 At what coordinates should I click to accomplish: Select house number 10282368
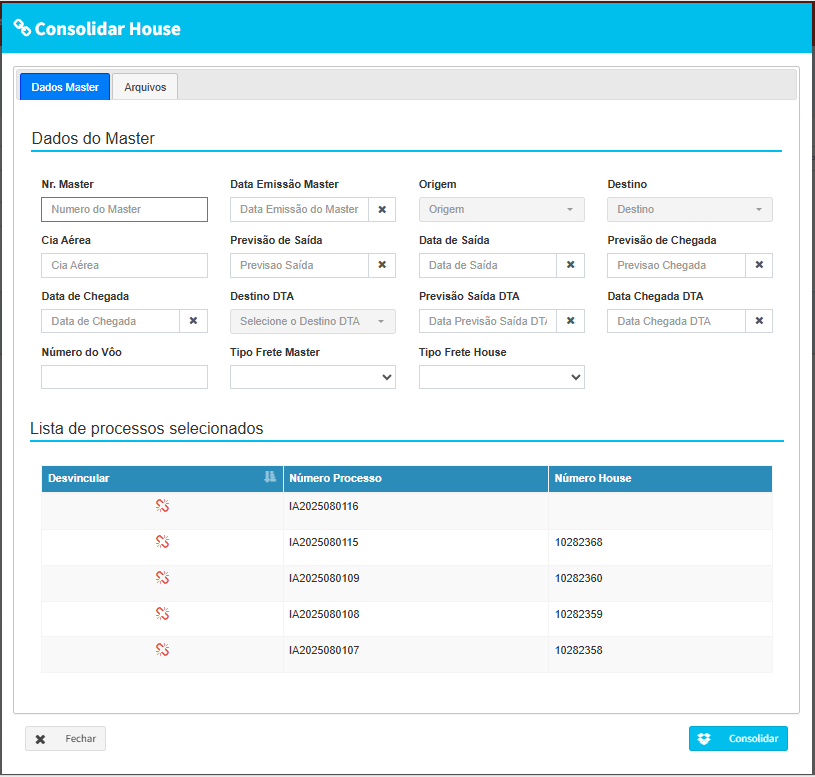(x=579, y=542)
